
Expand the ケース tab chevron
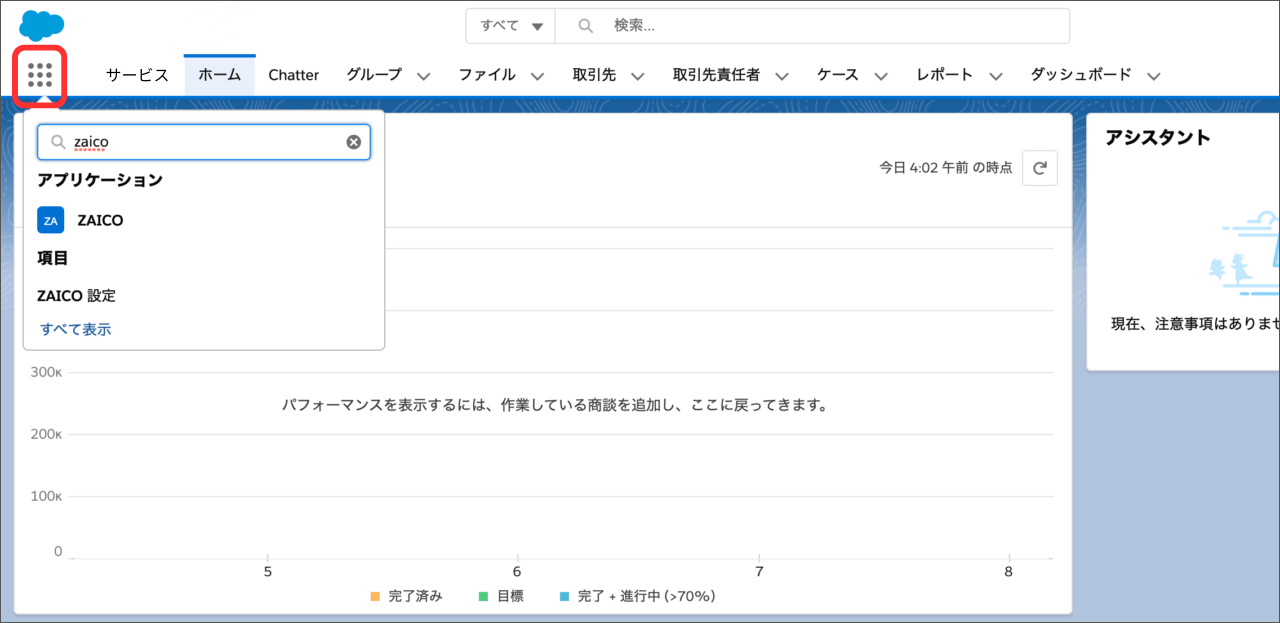881,76
